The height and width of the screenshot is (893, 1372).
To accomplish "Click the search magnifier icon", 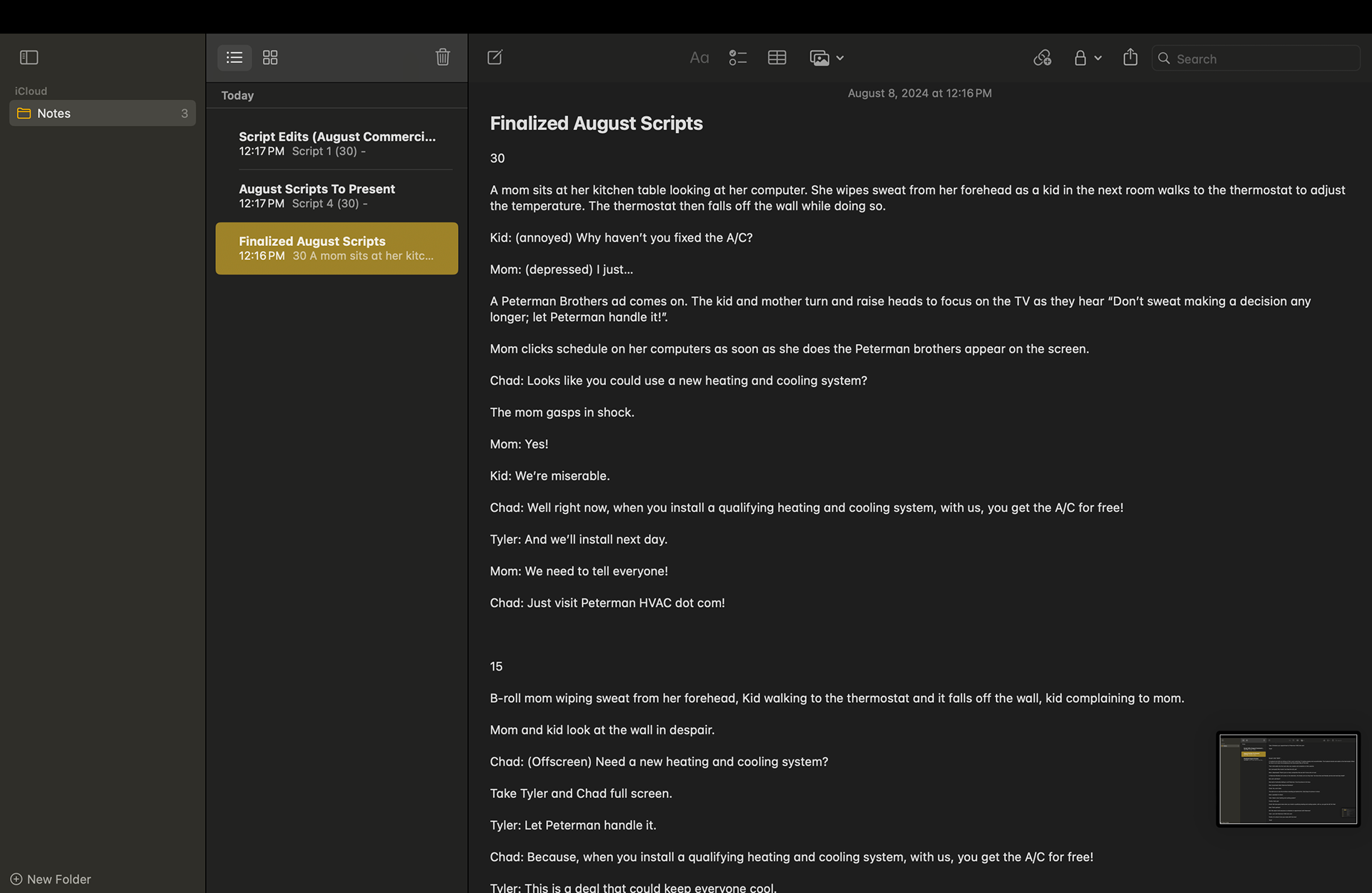I will pyautogui.click(x=1164, y=59).
